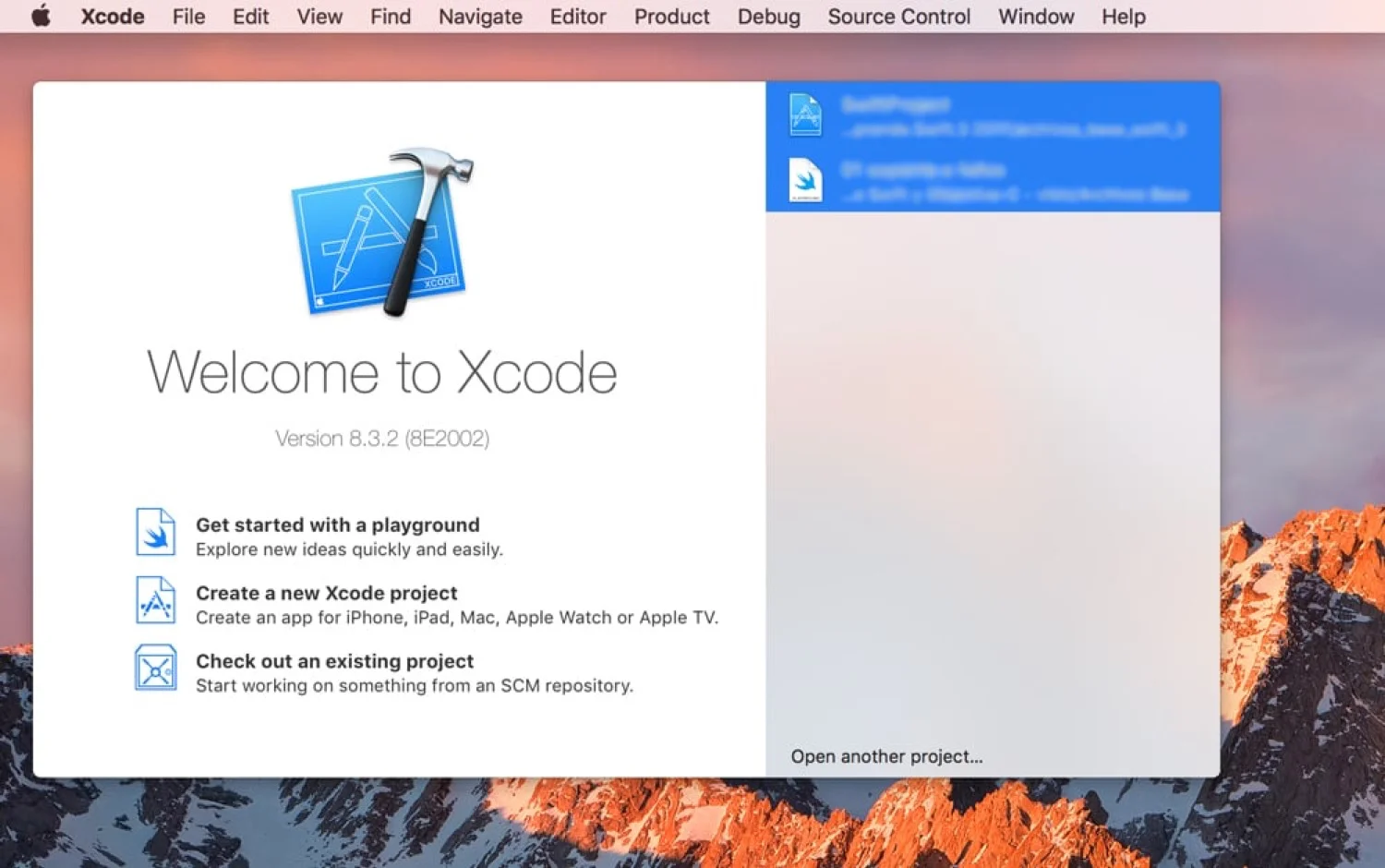Viewport: 1385px width, 868px height.
Task: Open the Find menu
Action: 391,17
